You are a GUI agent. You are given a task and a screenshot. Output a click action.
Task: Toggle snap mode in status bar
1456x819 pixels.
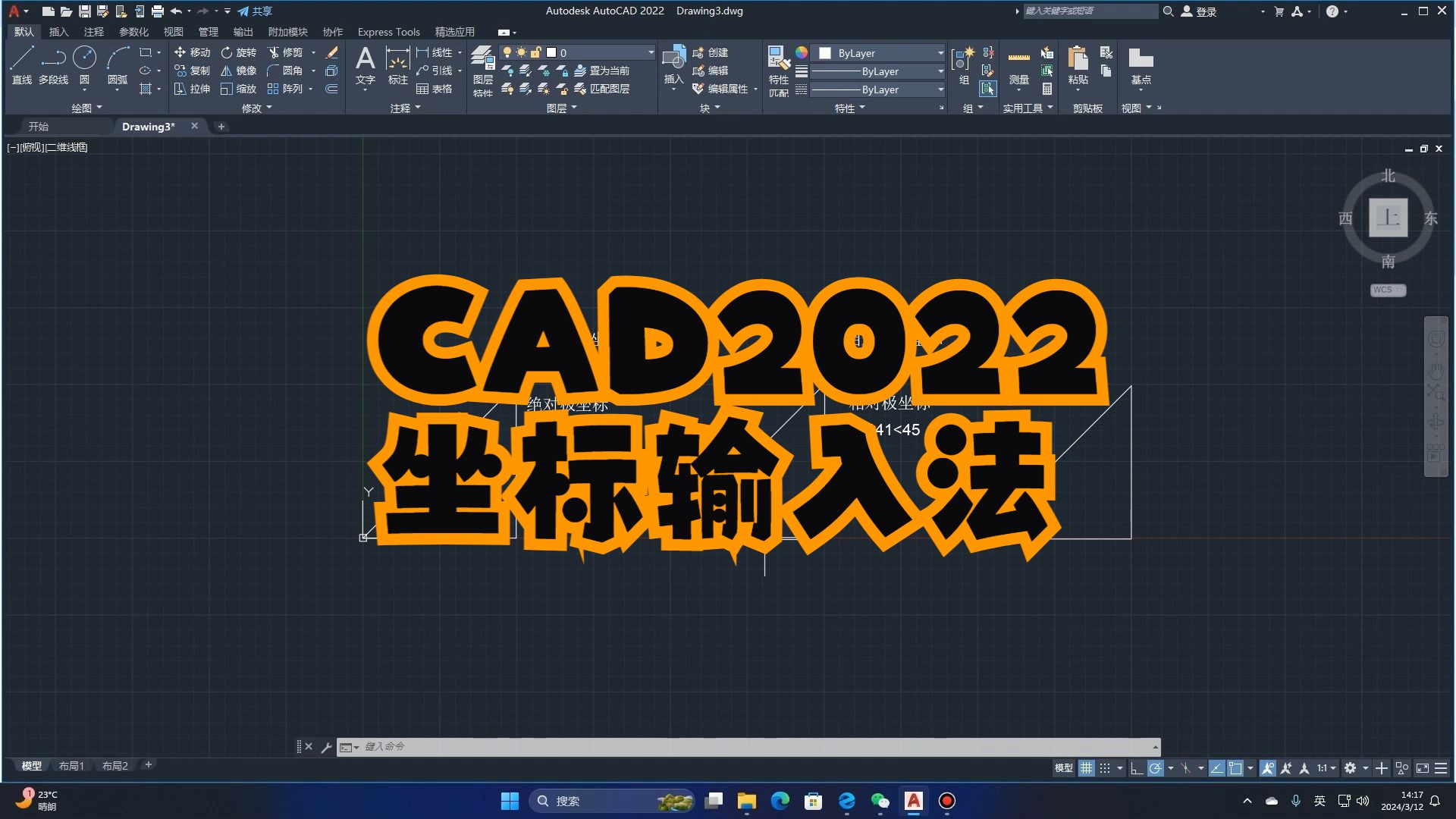pos(1105,768)
